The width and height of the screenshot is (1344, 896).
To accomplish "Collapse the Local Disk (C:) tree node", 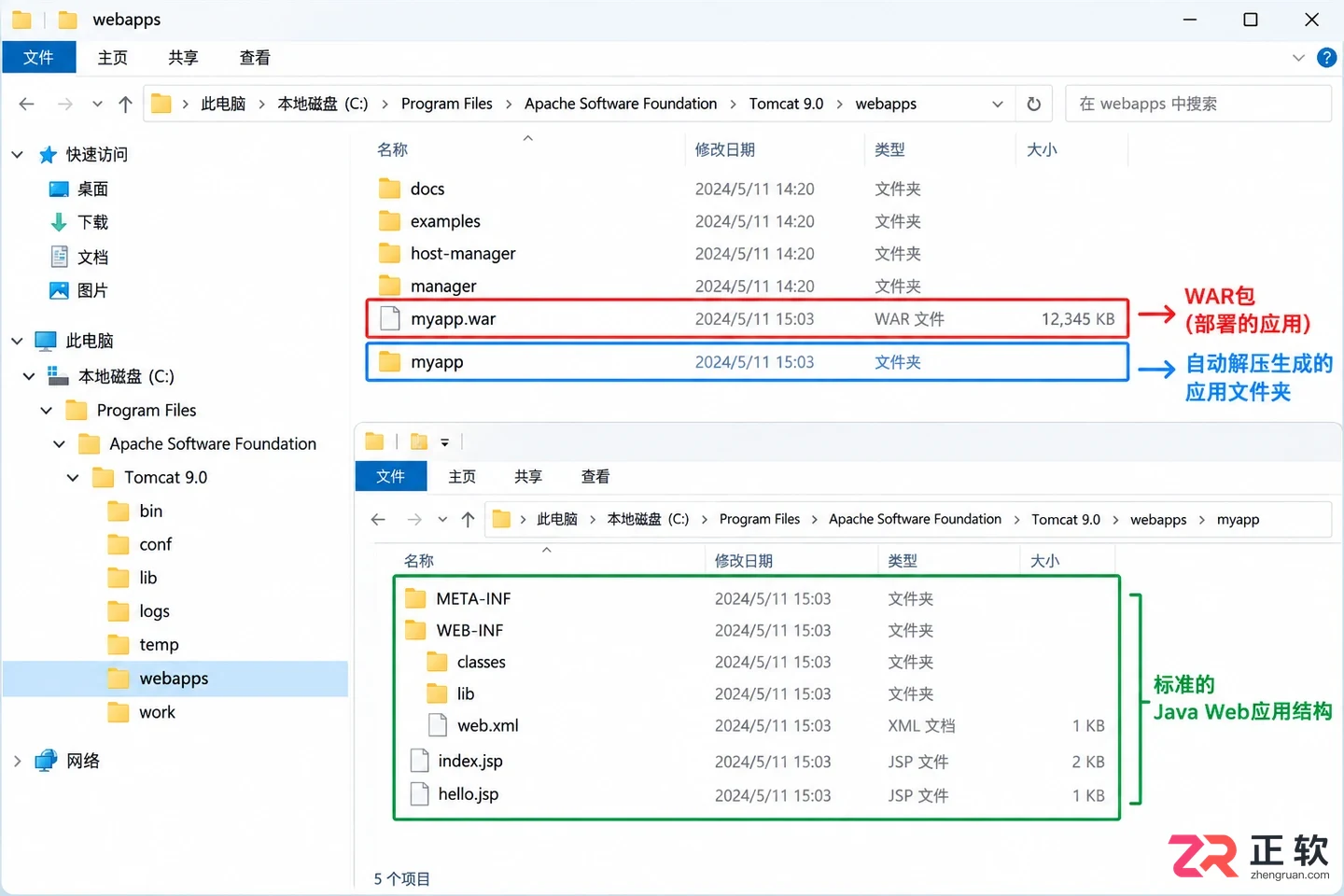I will [29, 376].
